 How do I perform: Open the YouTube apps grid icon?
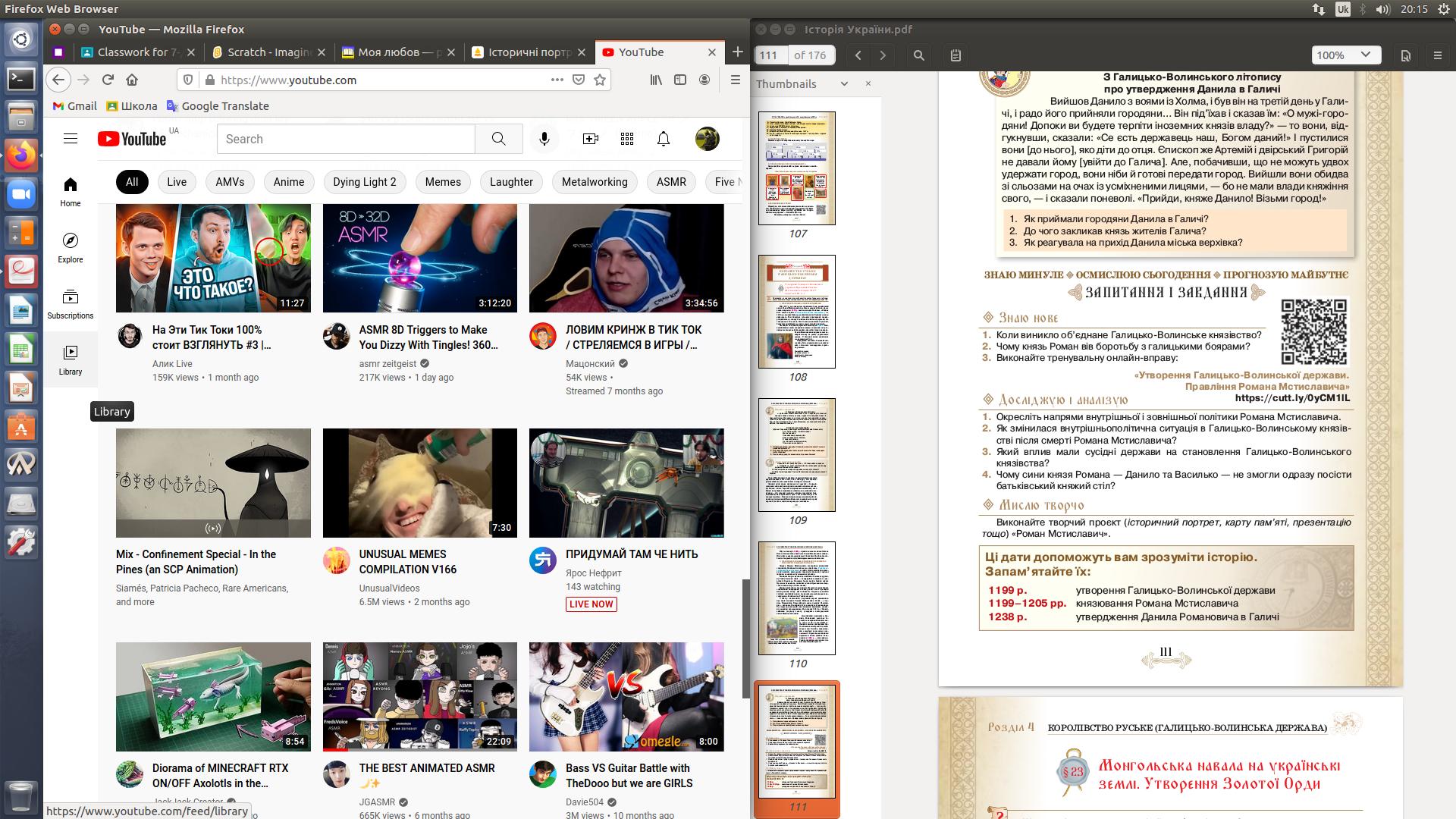626,139
